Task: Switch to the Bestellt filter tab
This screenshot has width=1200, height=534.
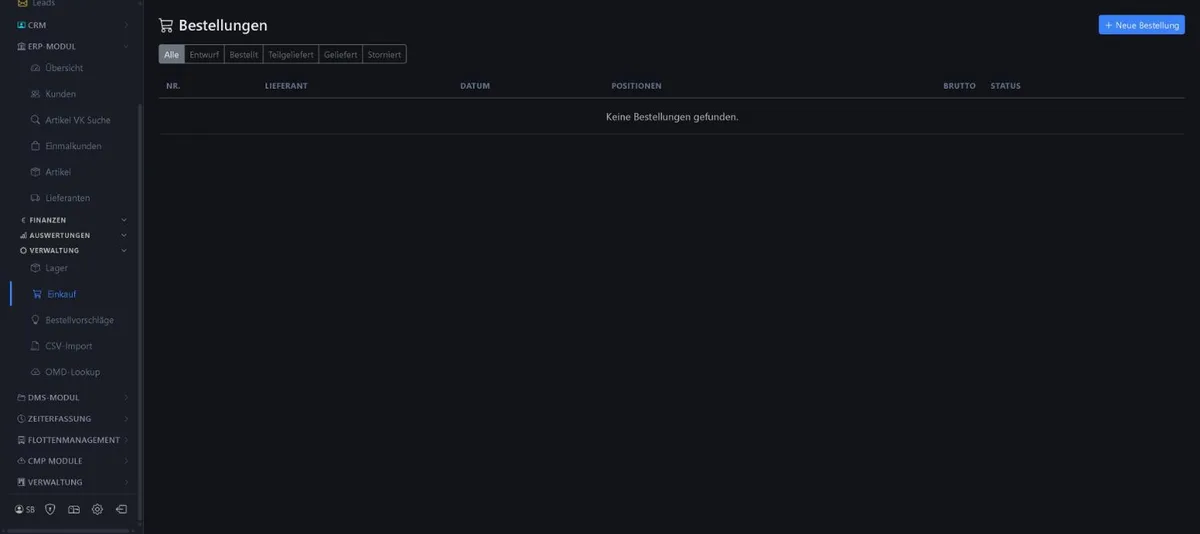Action: click(244, 55)
